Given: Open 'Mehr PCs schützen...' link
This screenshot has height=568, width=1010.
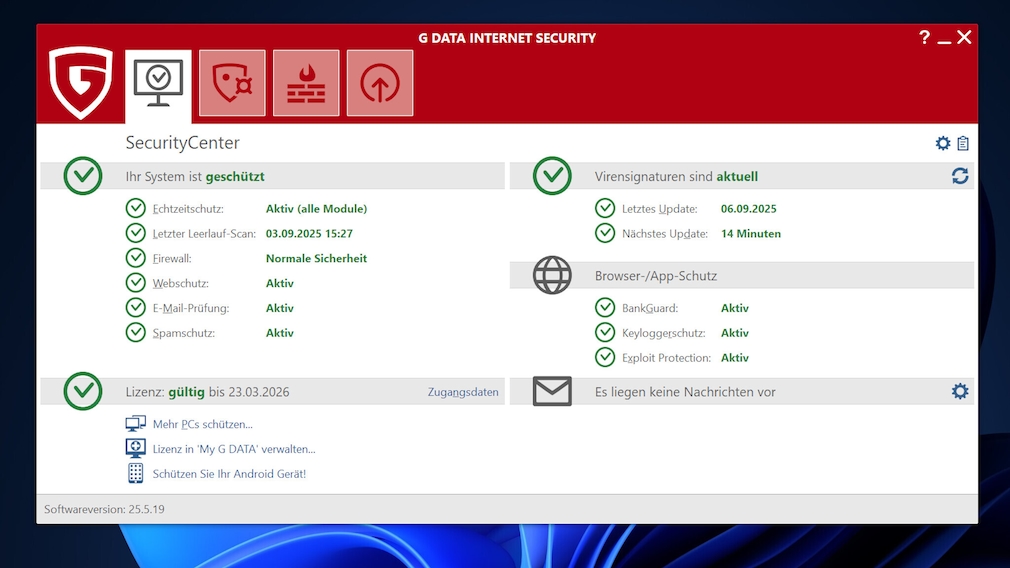Looking at the screenshot, I should 202,424.
